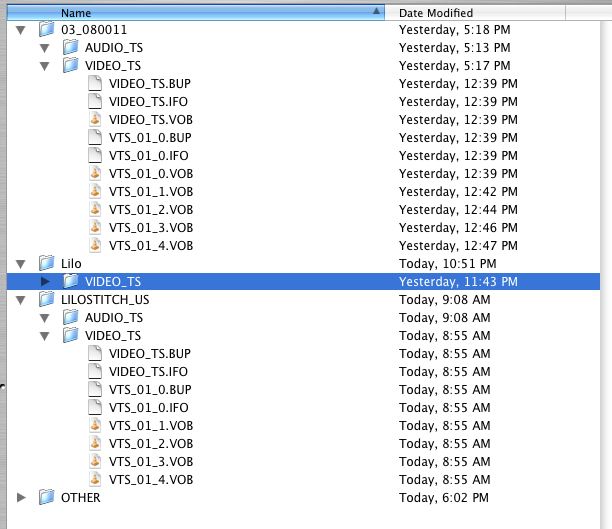Viewport: 612px width, 529px height.
Task: Click VTS_01_0.BUP file icon dated Today 8:55 AM
Action: pyautogui.click(x=95, y=389)
